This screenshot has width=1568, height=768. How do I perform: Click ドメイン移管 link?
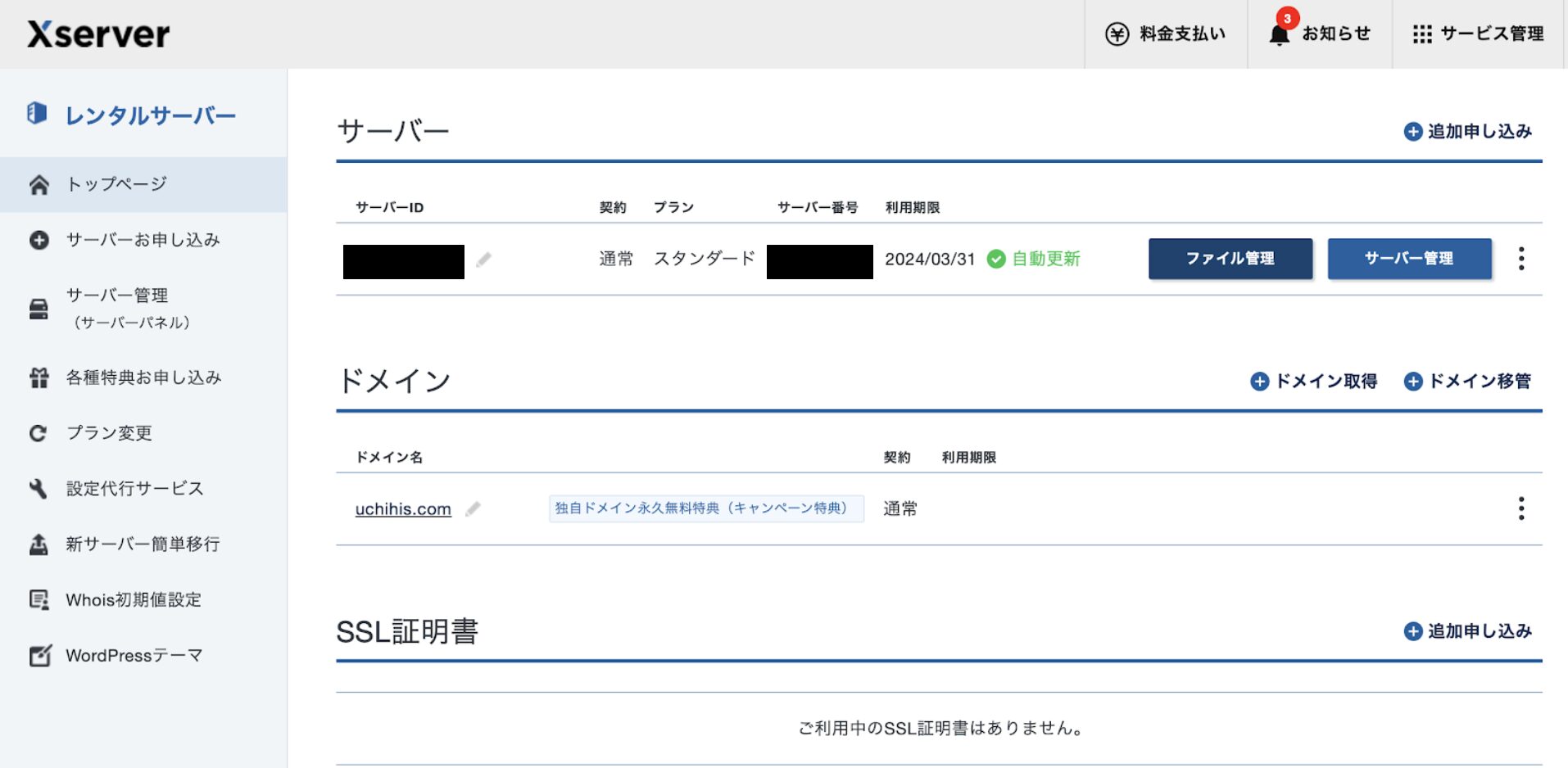[1479, 382]
